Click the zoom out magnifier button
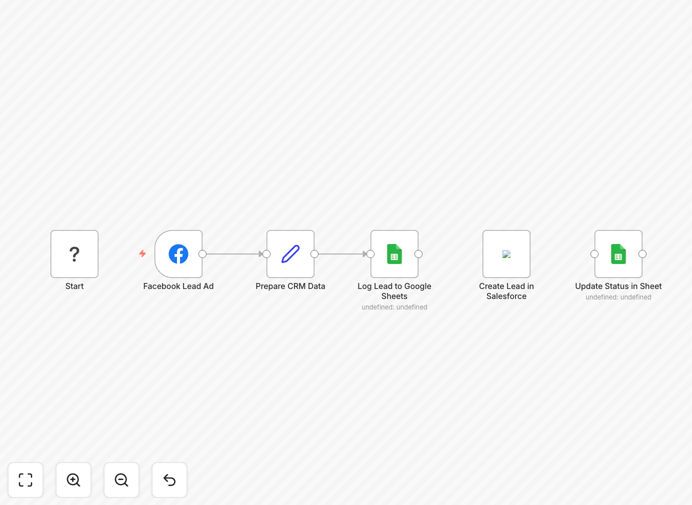The width and height of the screenshot is (692, 505). click(x=121, y=480)
